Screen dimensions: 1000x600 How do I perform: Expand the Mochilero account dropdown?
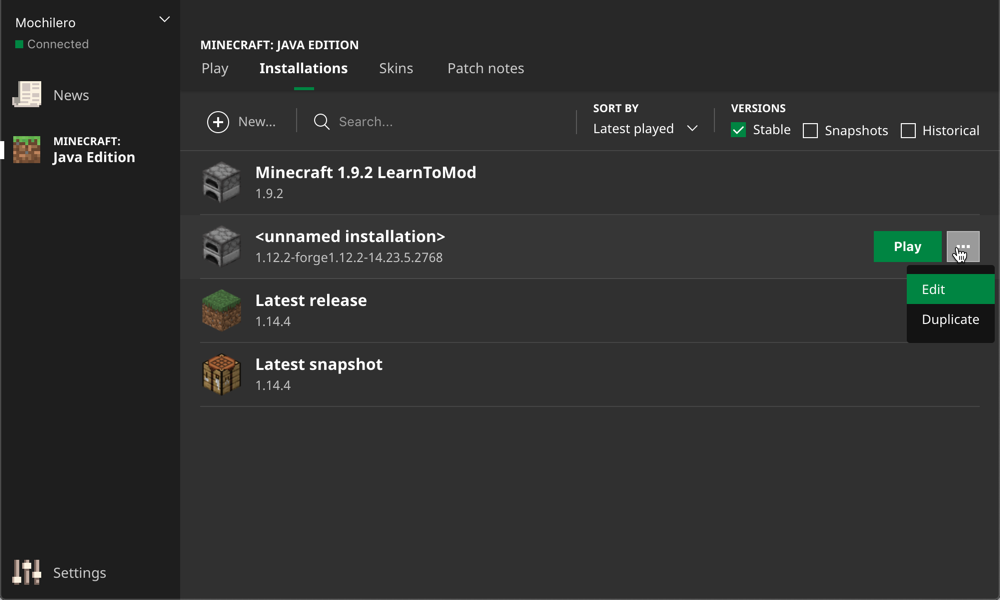point(165,20)
